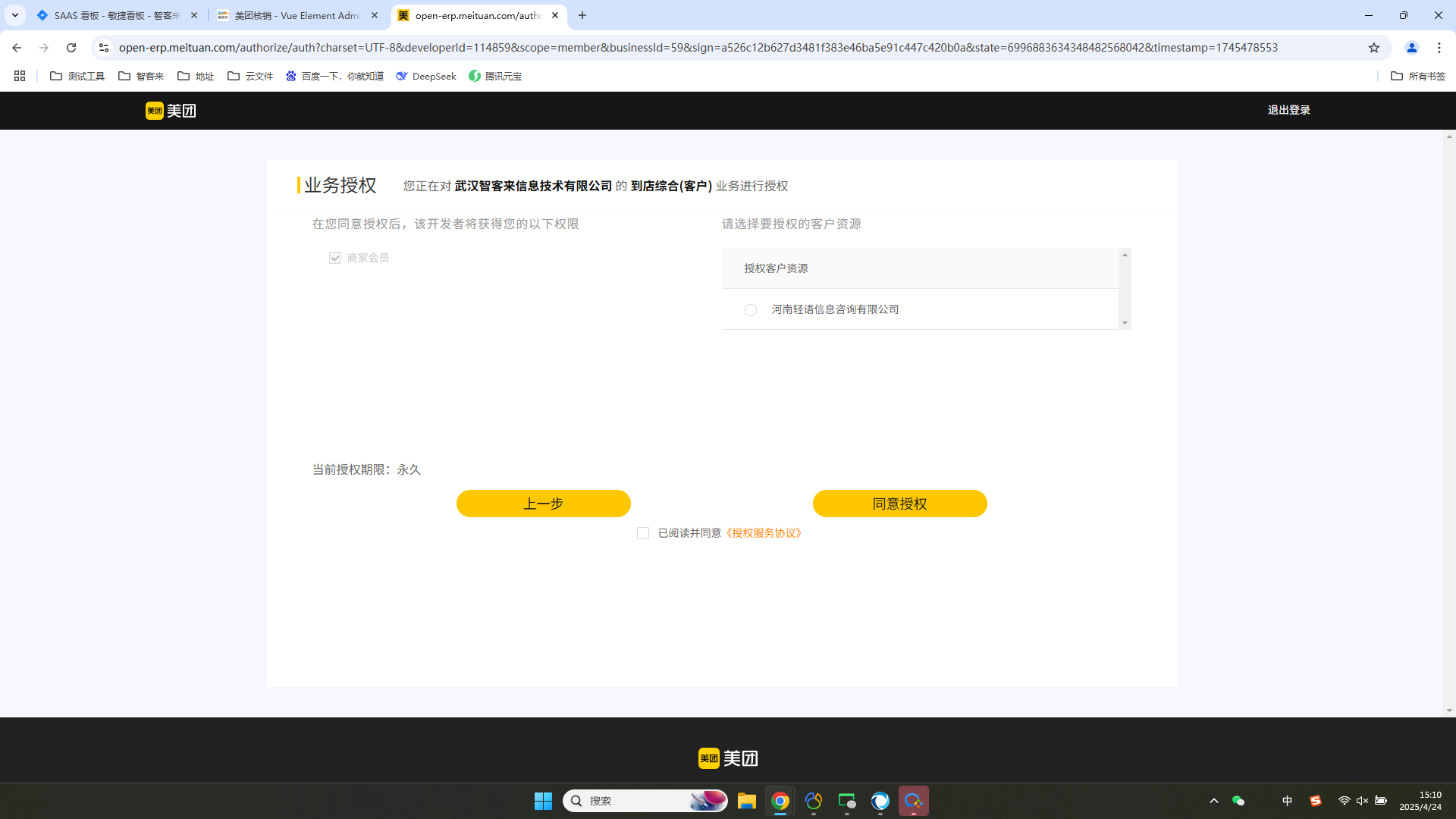1456x819 pixels.
Task: Click browser forward arrow
Action: coord(44,48)
